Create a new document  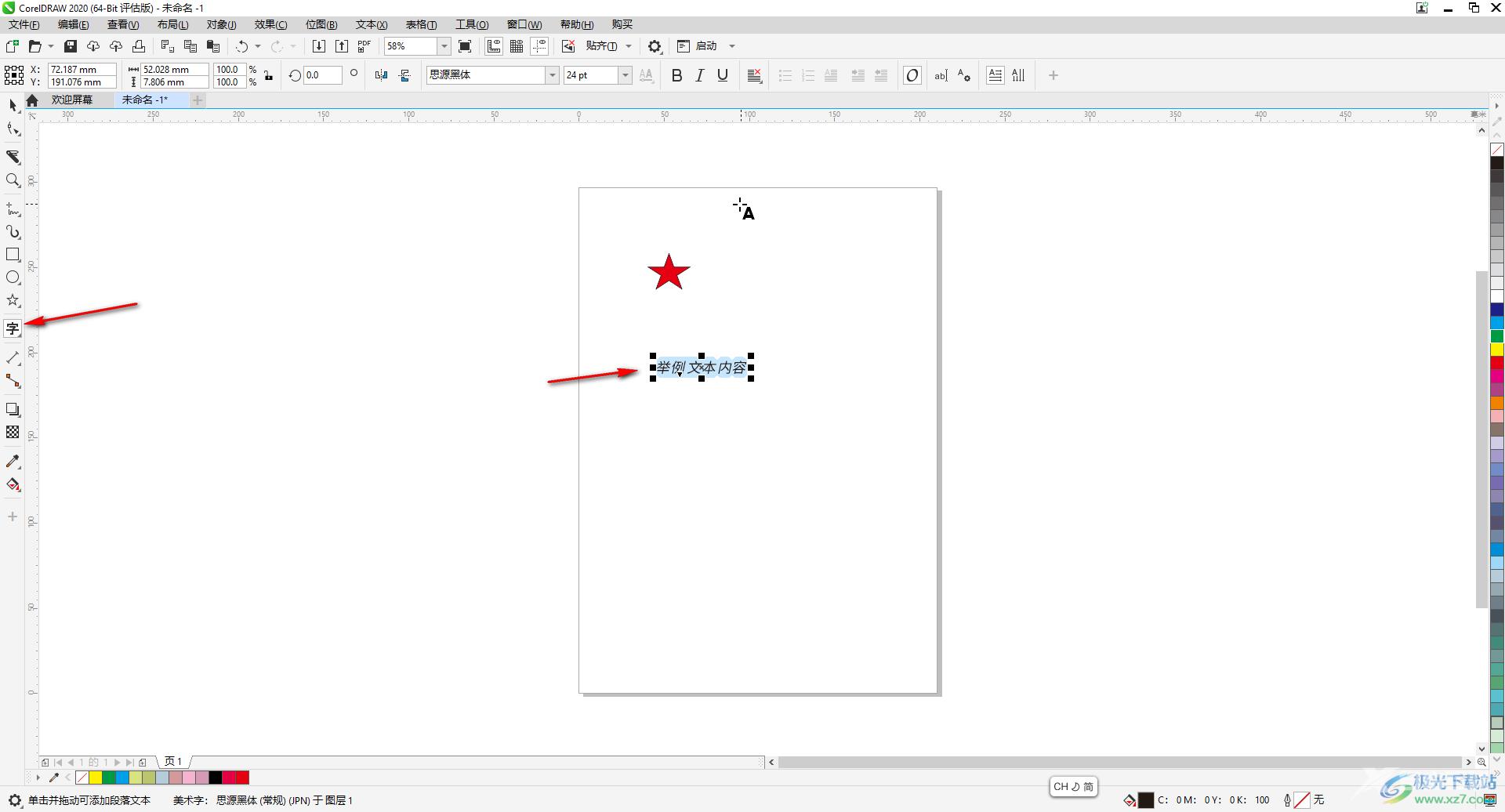(x=12, y=46)
